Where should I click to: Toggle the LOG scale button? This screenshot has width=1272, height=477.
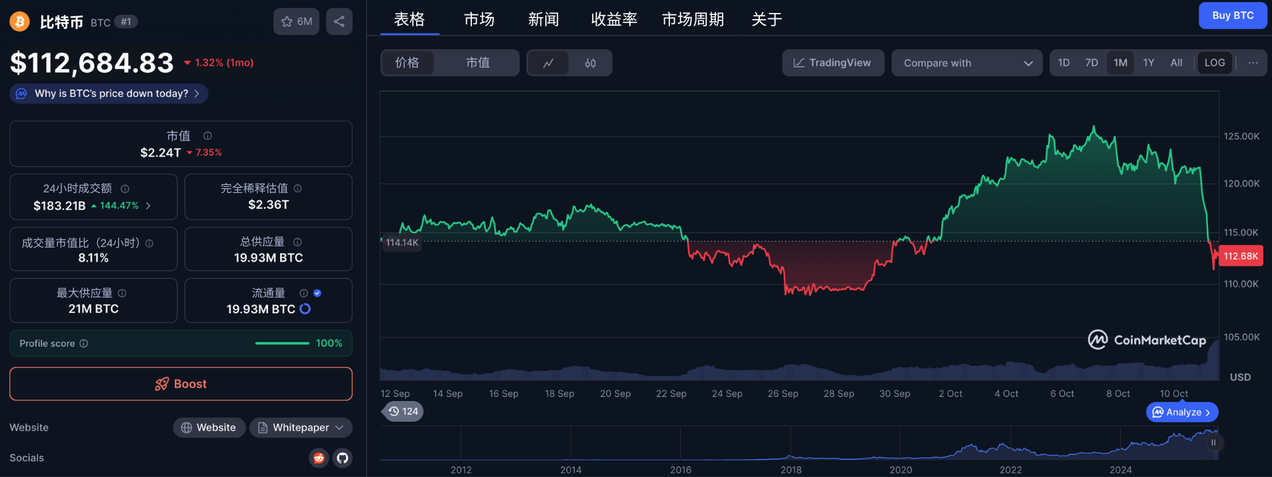1214,63
